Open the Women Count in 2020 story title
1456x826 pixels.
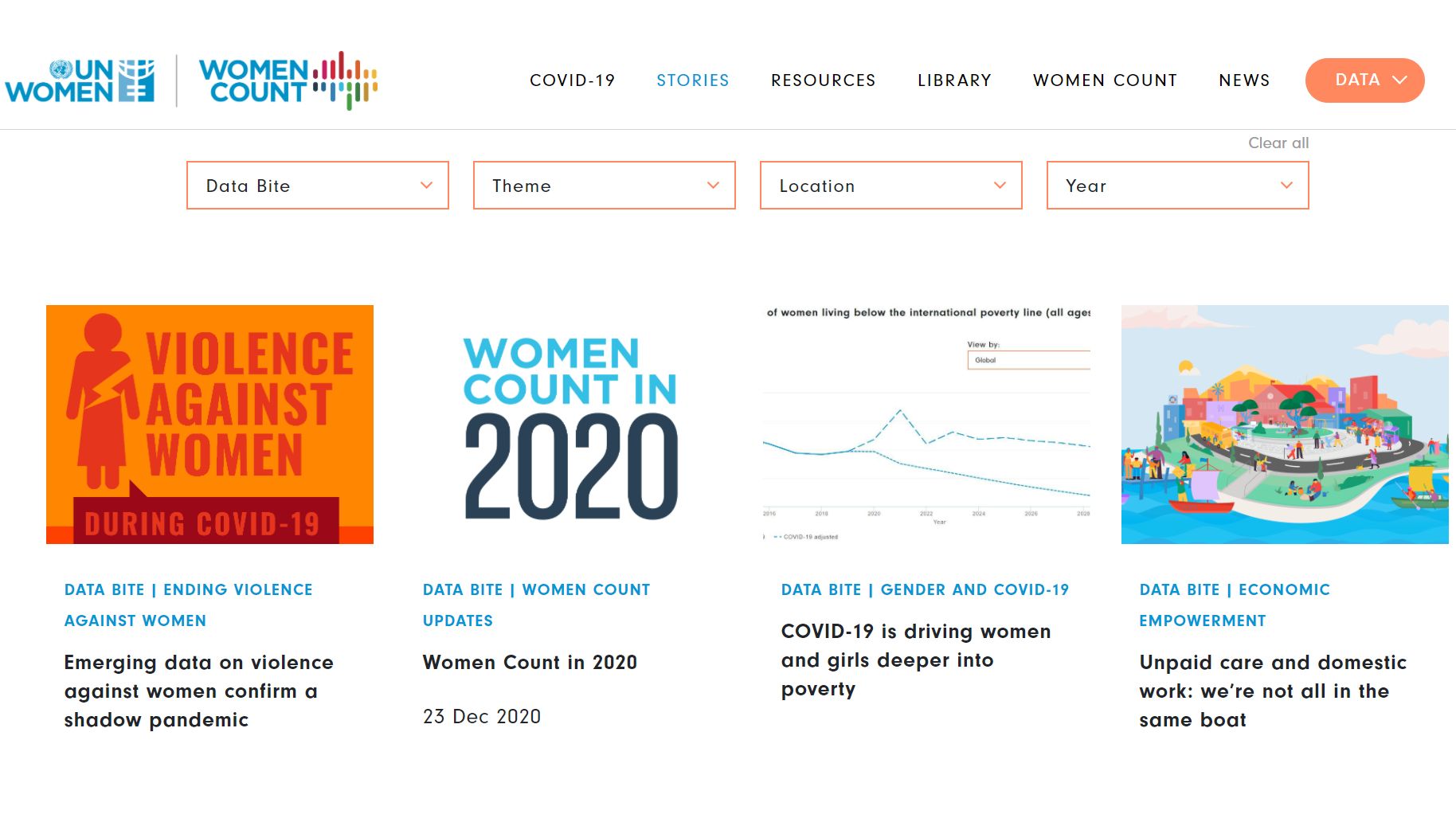point(530,663)
